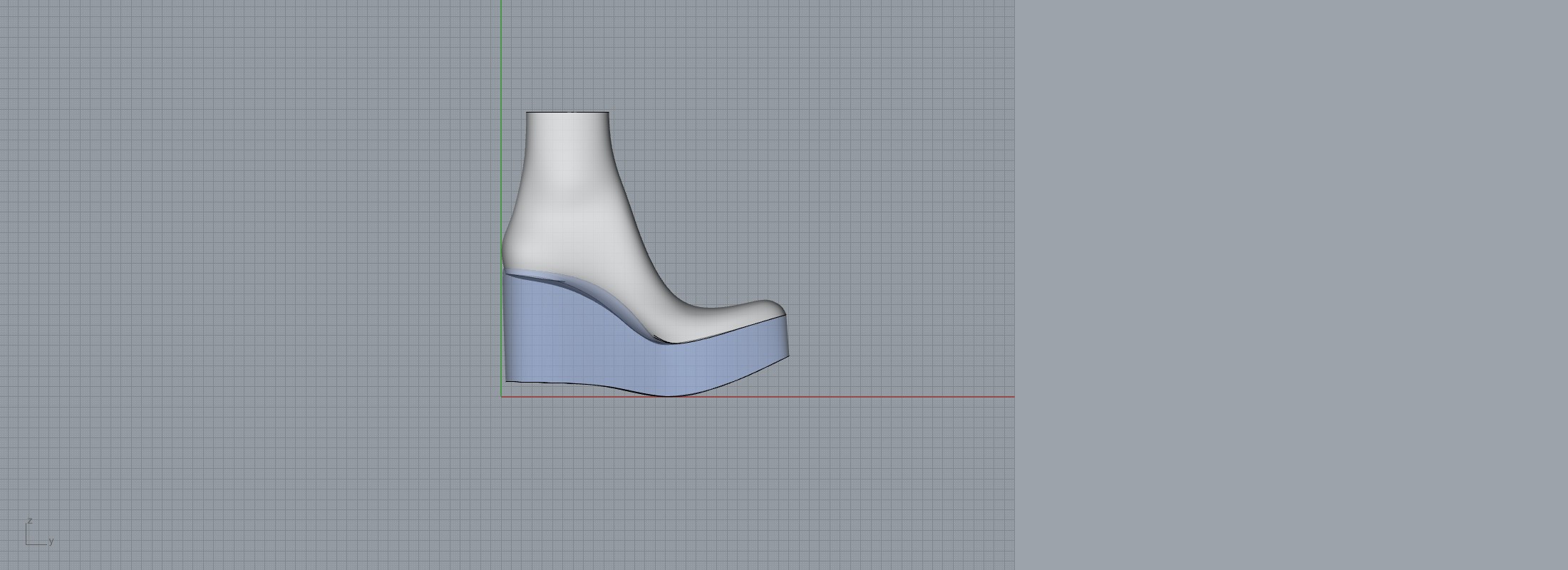1568x570 pixels.
Task: Select the front toe end of the wedge sole
Action: click(x=785, y=336)
